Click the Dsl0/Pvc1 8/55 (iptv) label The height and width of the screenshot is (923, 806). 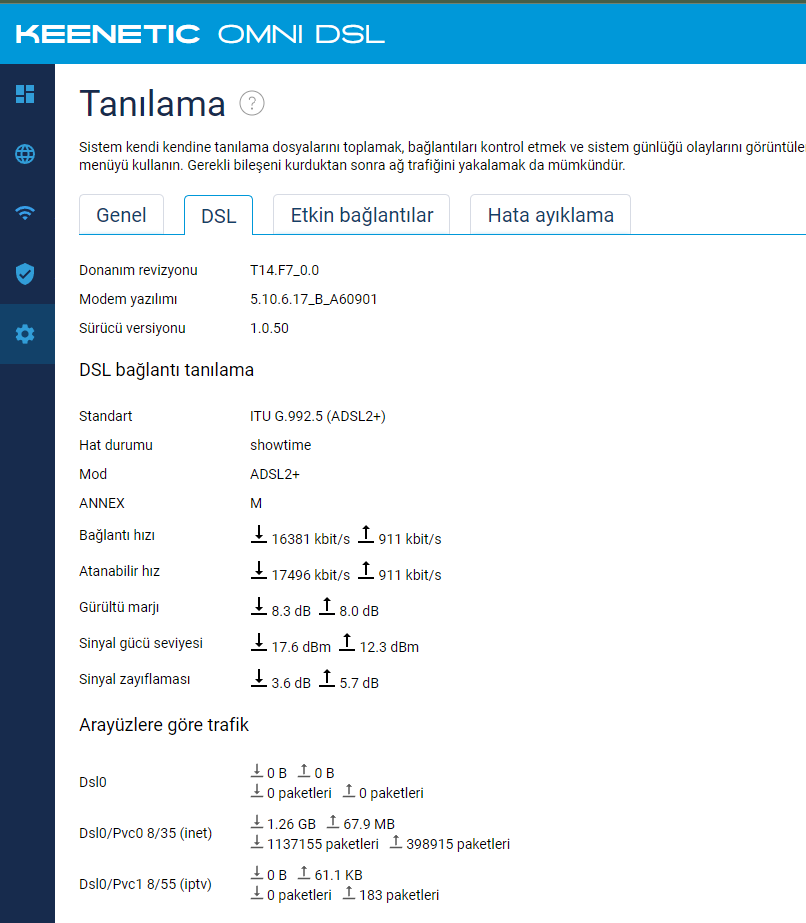[145, 884]
